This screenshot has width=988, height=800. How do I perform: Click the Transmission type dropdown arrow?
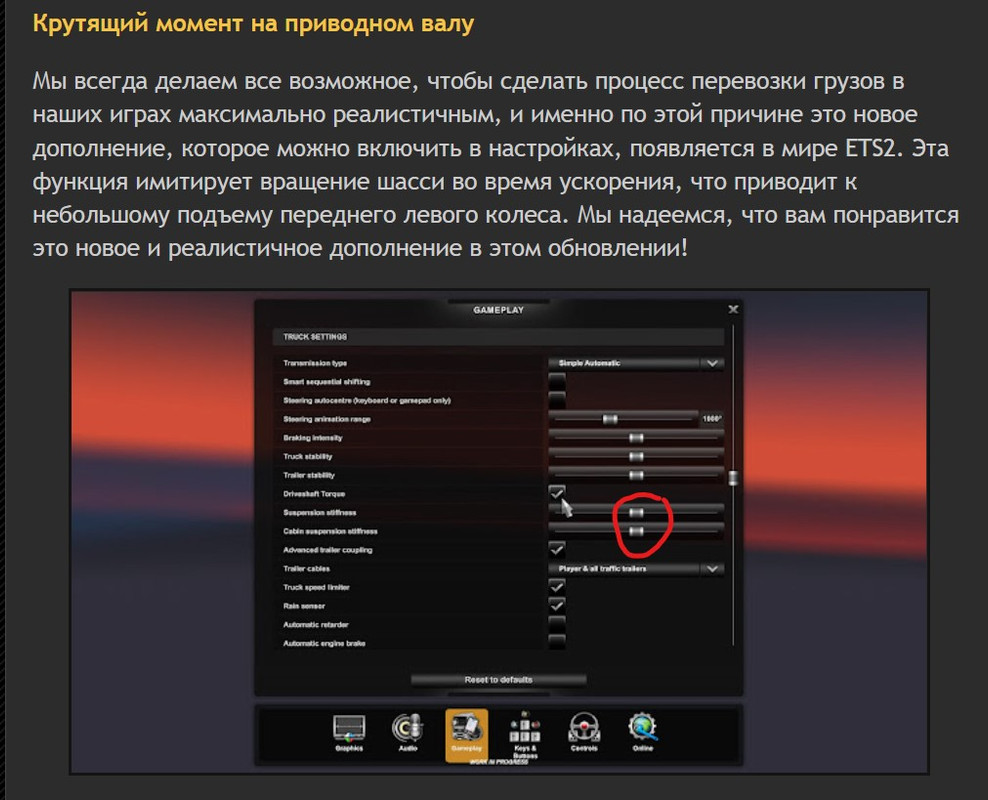pyautogui.click(x=713, y=363)
